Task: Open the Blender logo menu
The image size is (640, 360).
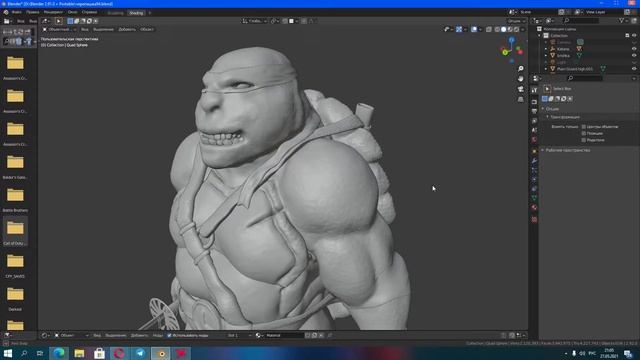Action: pos(6,12)
